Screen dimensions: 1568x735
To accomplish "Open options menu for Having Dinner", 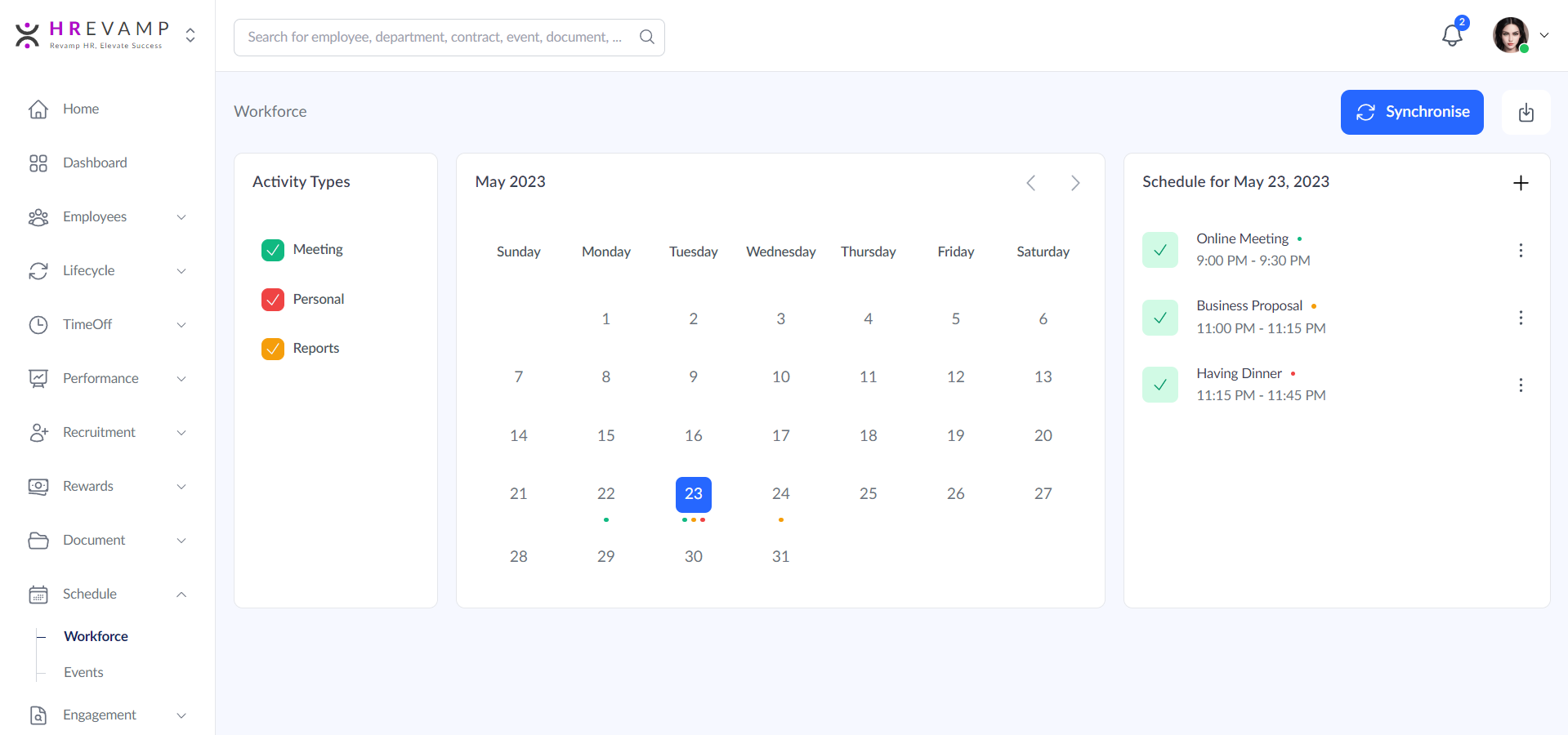I will [x=1520, y=385].
